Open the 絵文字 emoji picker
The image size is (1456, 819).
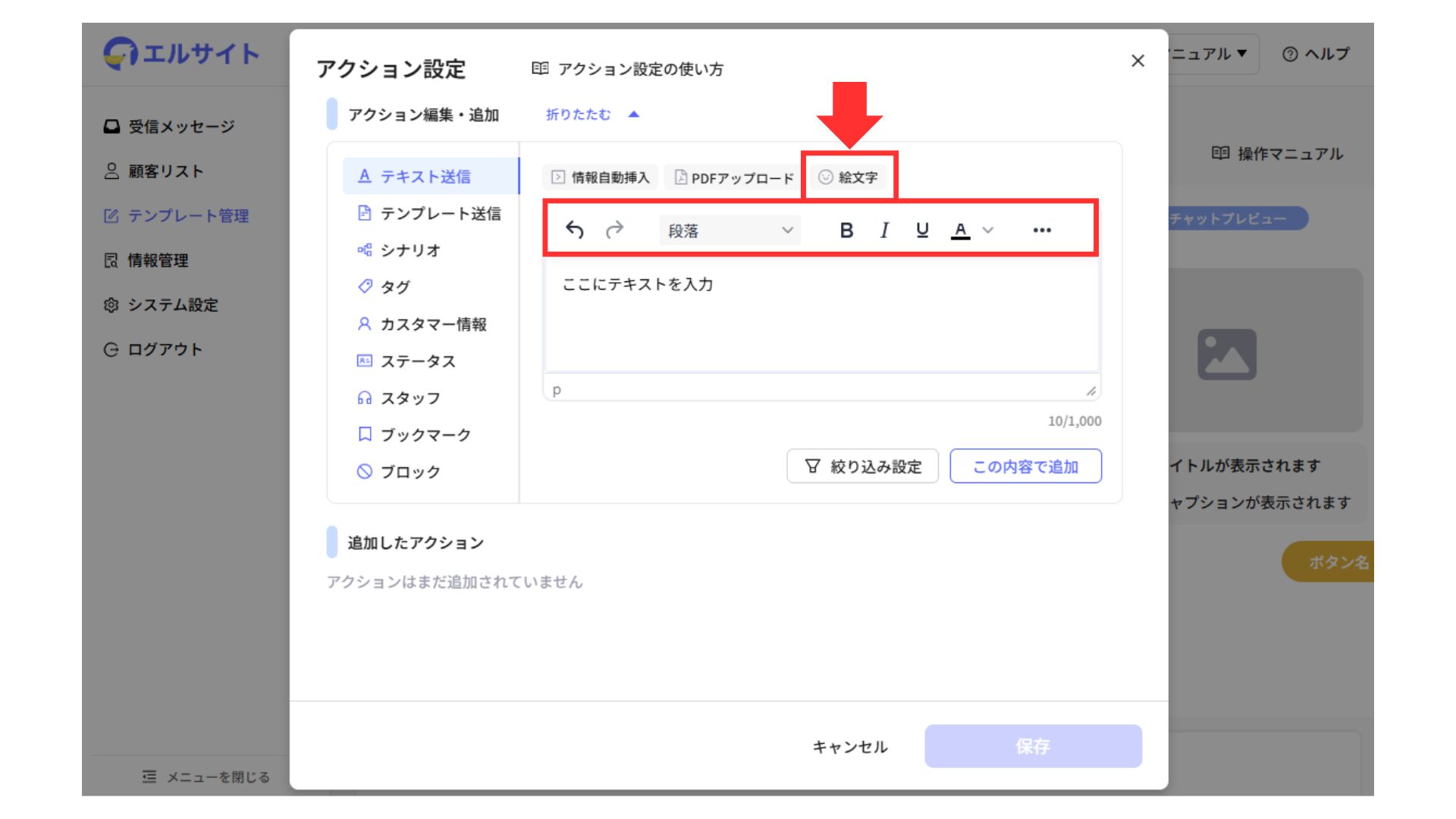(x=849, y=177)
